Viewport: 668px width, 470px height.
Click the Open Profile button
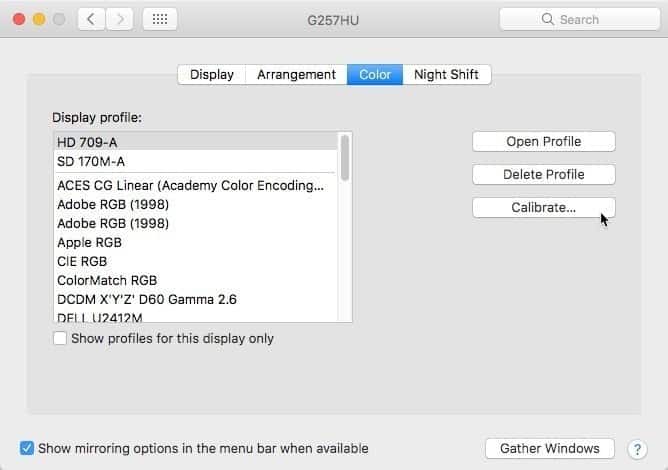[x=544, y=141]
